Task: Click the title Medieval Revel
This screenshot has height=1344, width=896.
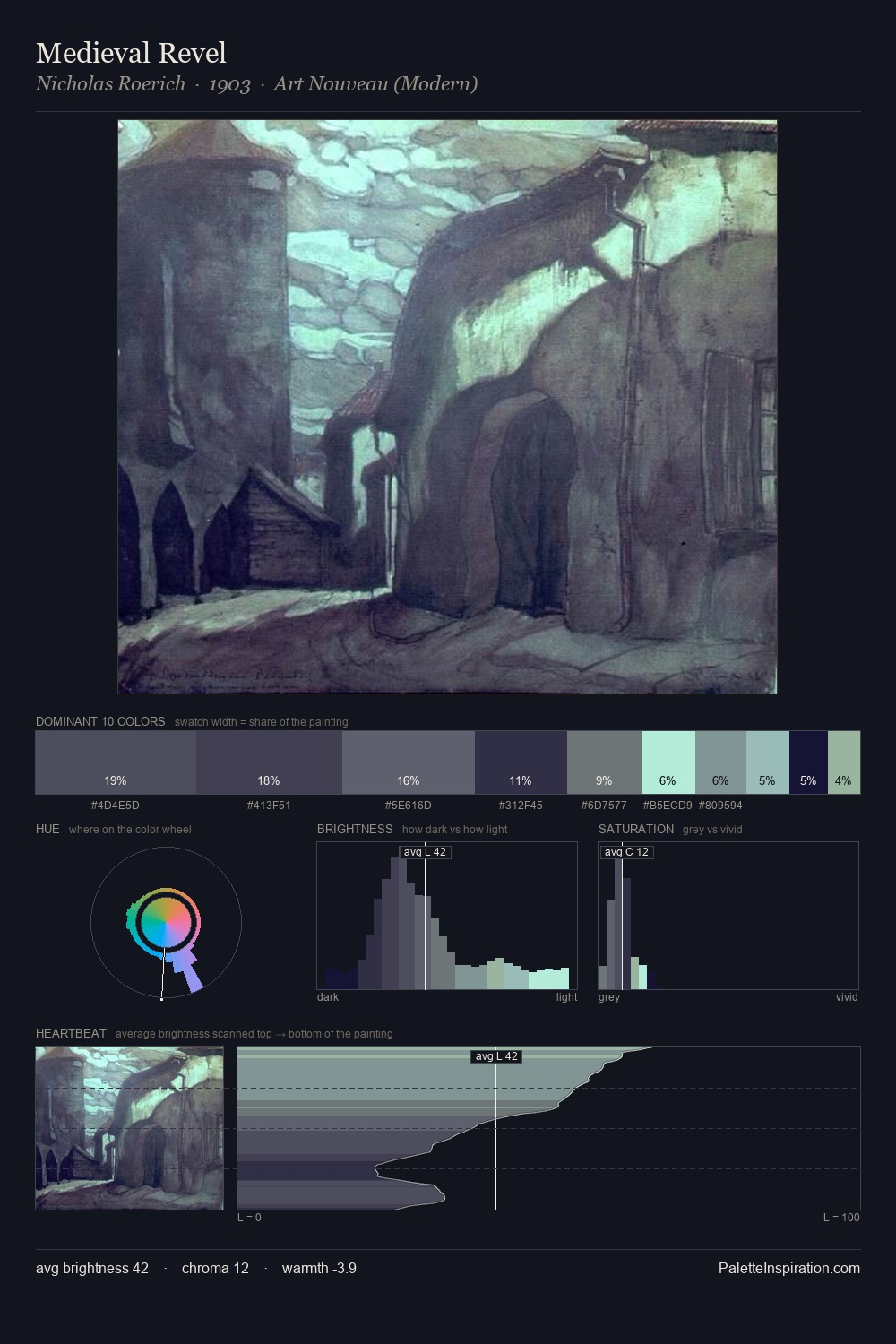Action: tap(131, 53)
